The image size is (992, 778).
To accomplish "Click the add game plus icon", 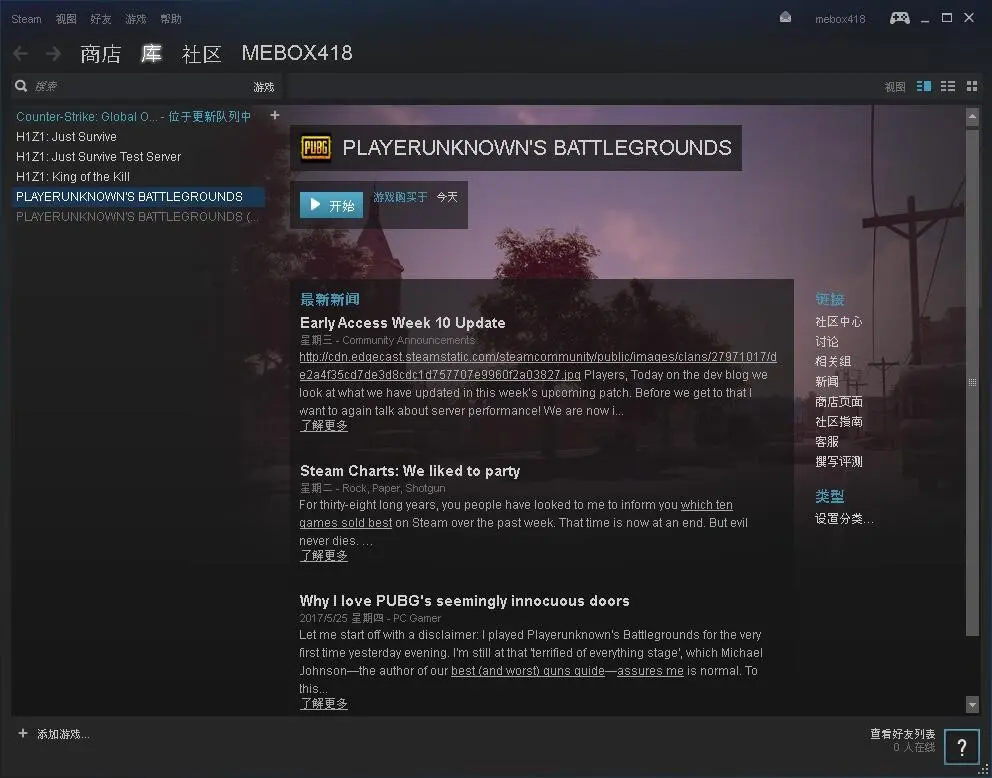I will coord(23,733).
